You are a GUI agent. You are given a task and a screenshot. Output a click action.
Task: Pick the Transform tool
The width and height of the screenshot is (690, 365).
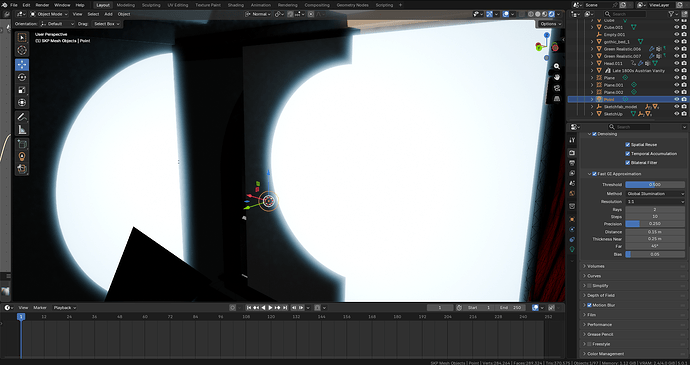pos(22,103)
